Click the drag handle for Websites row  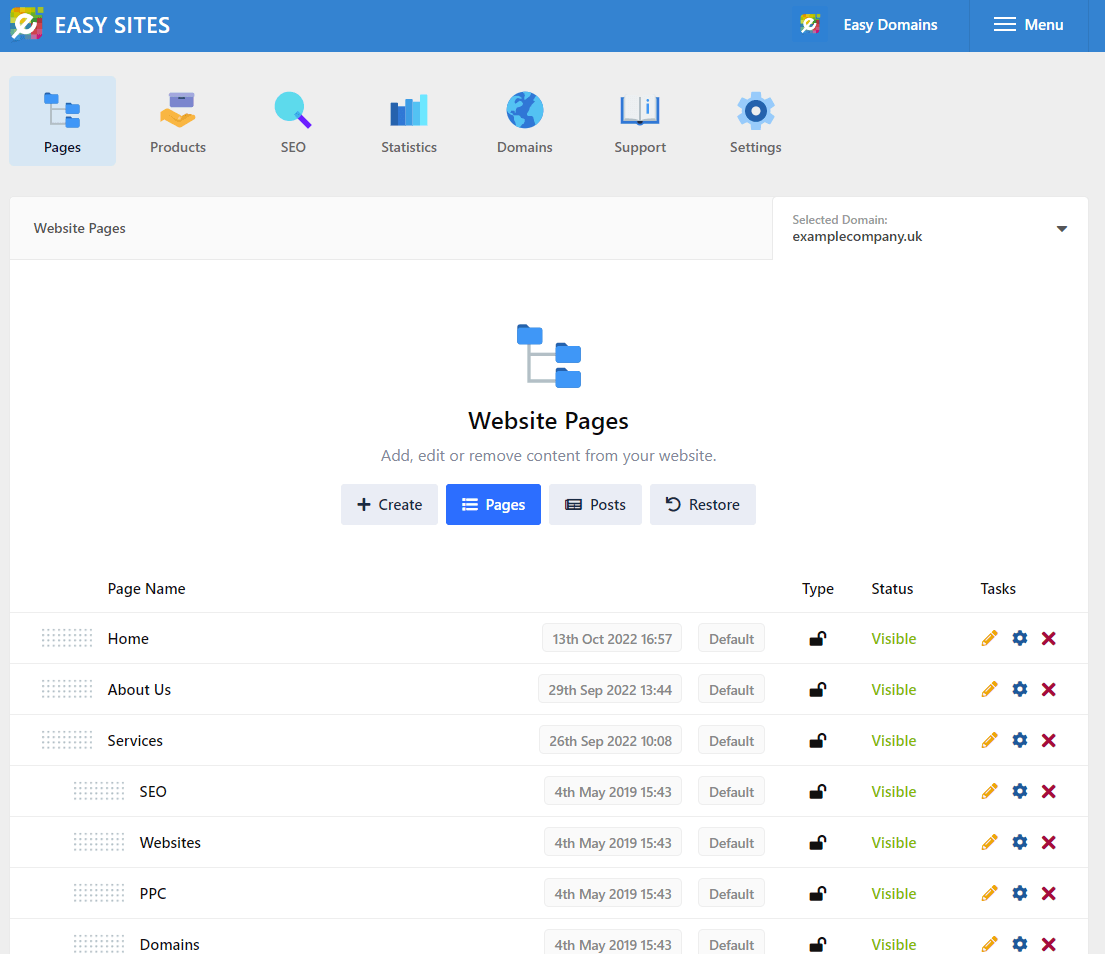click(99, 842)
